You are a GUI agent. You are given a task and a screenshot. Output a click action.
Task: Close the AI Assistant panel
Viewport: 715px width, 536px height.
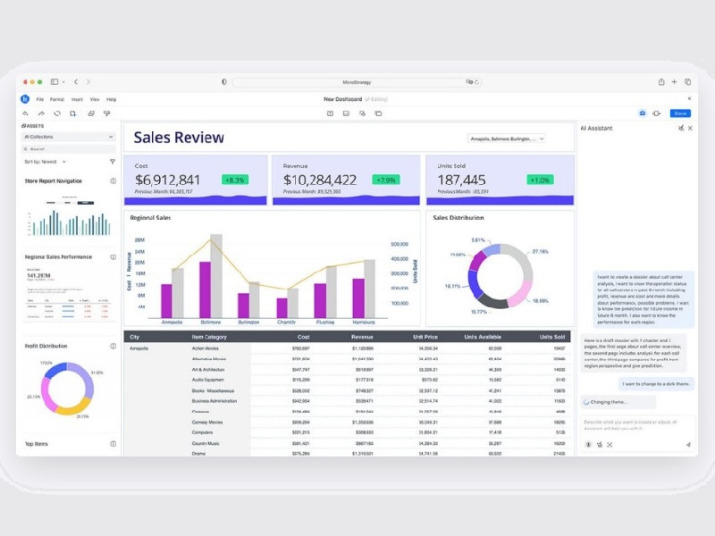click(690, 128)
